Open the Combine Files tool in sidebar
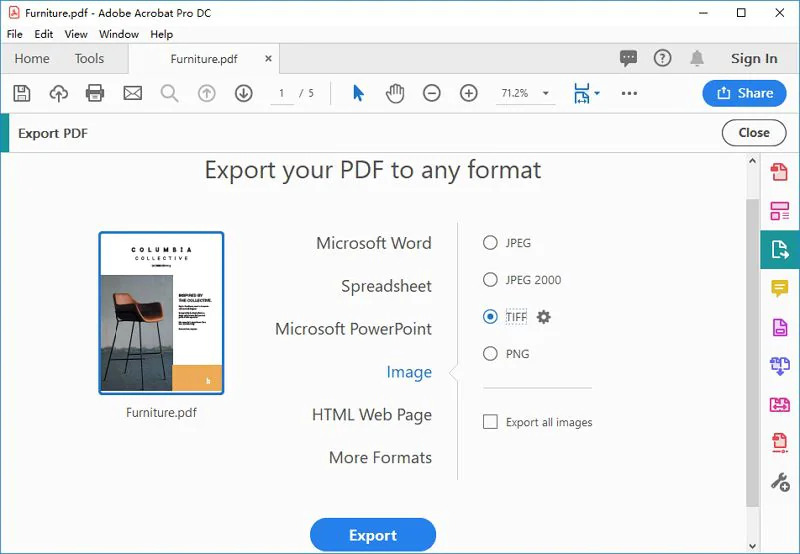800x554 pixels. [x=779, y=366]
